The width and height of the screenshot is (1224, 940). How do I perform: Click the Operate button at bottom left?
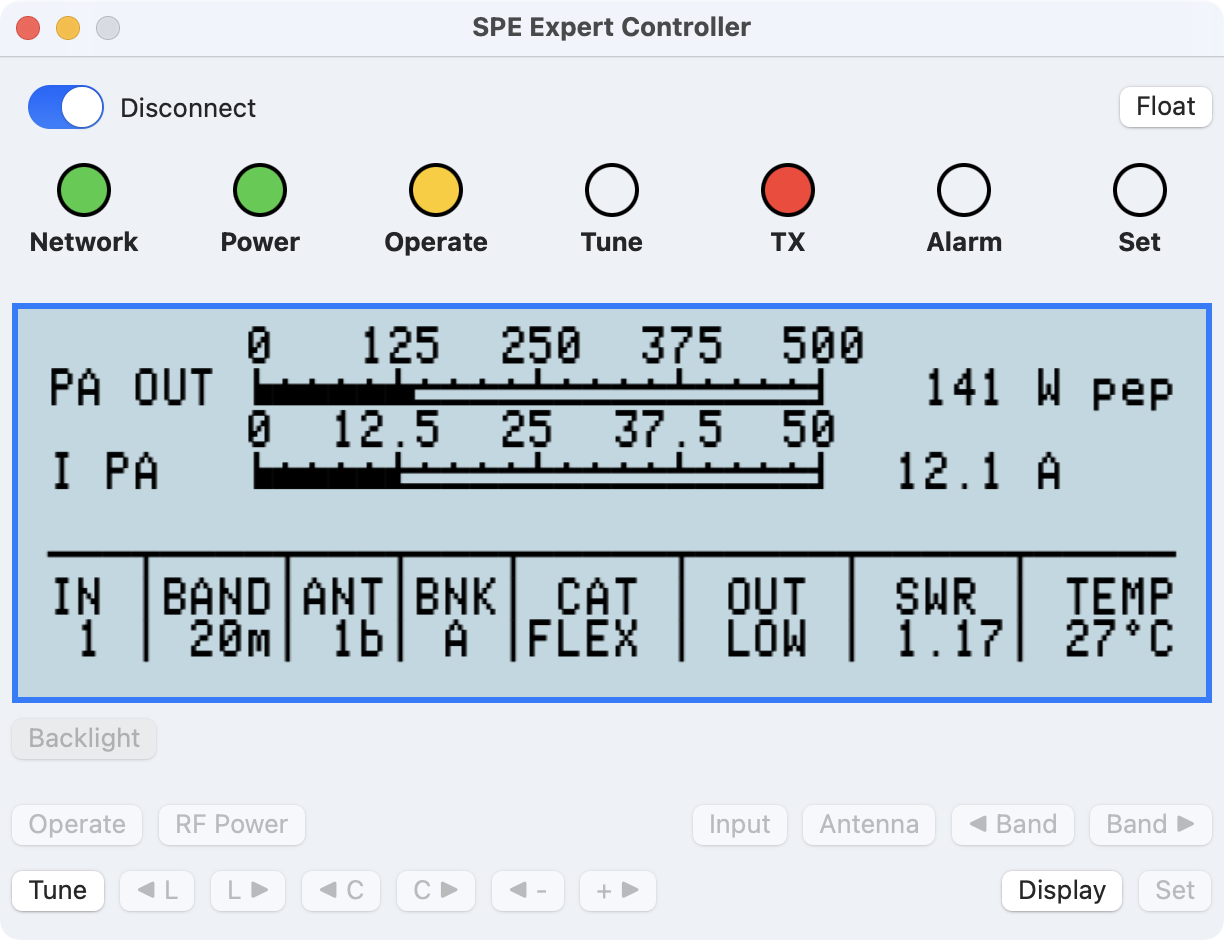[77, 825]
